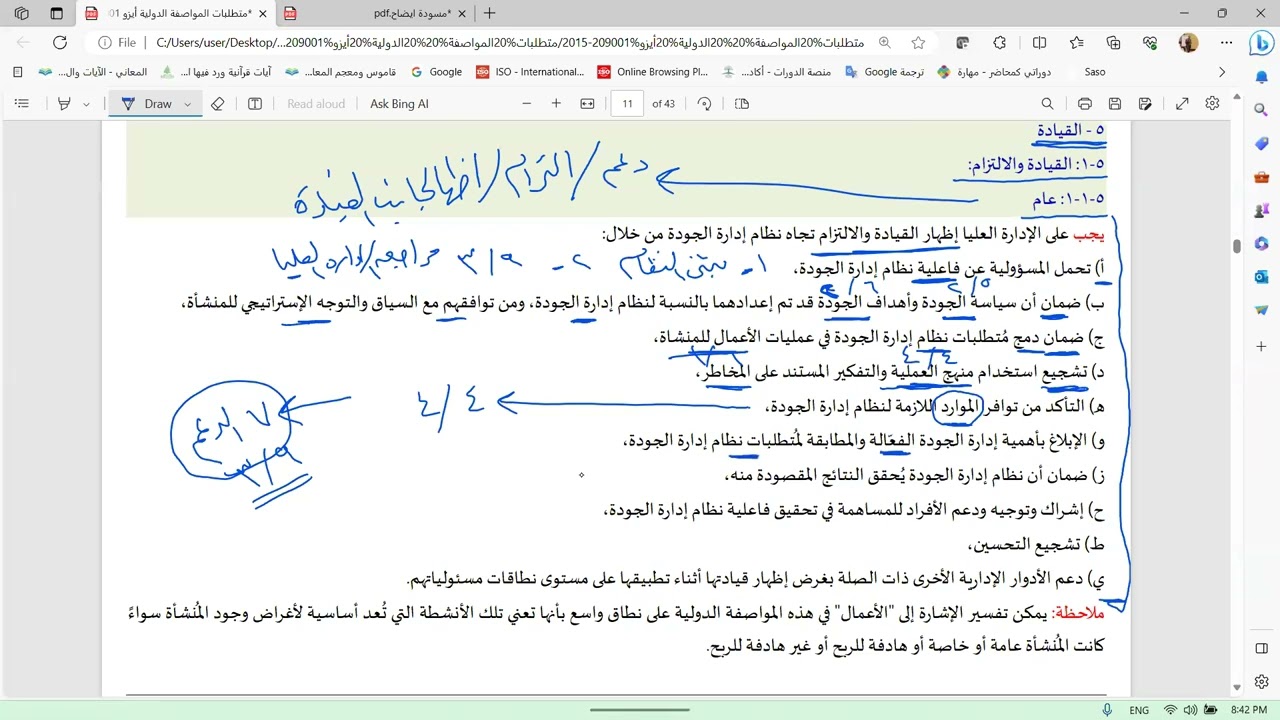Refresh the current page

(x=60, y=43)
